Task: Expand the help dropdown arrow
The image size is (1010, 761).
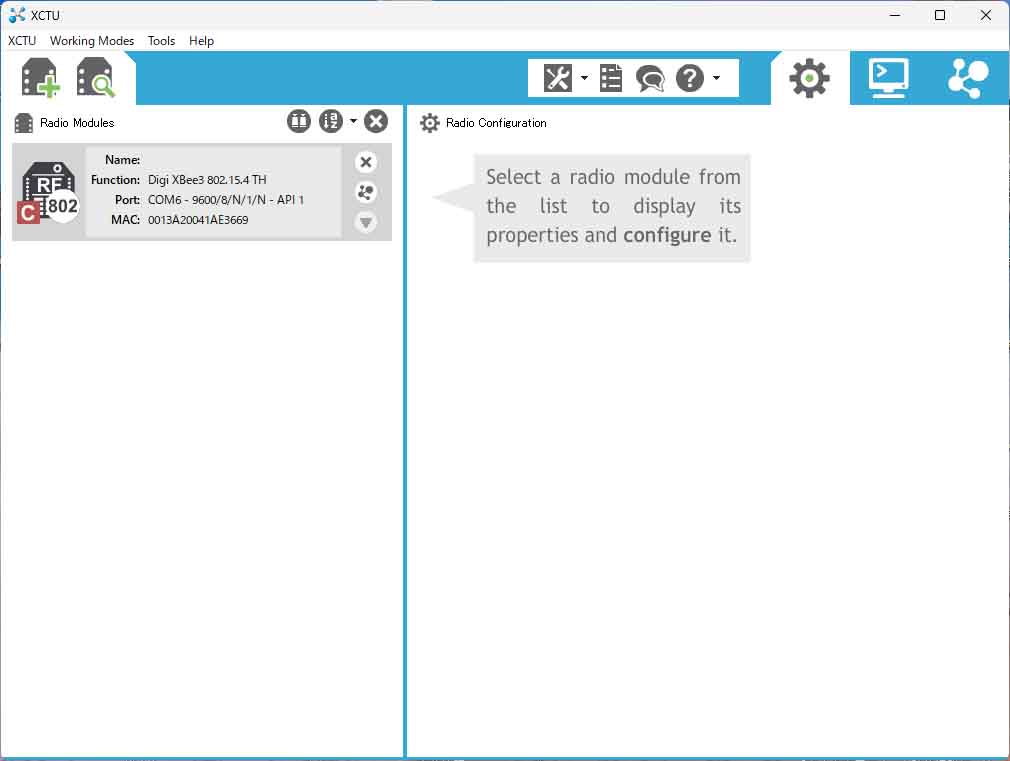Action: point(716,78)
